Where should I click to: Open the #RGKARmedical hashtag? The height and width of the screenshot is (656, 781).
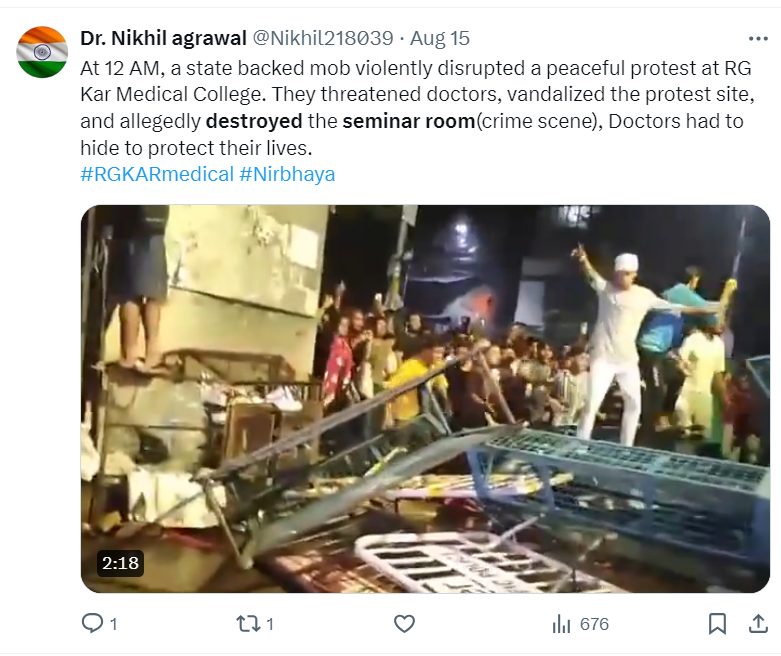click(x=157, y=174)
